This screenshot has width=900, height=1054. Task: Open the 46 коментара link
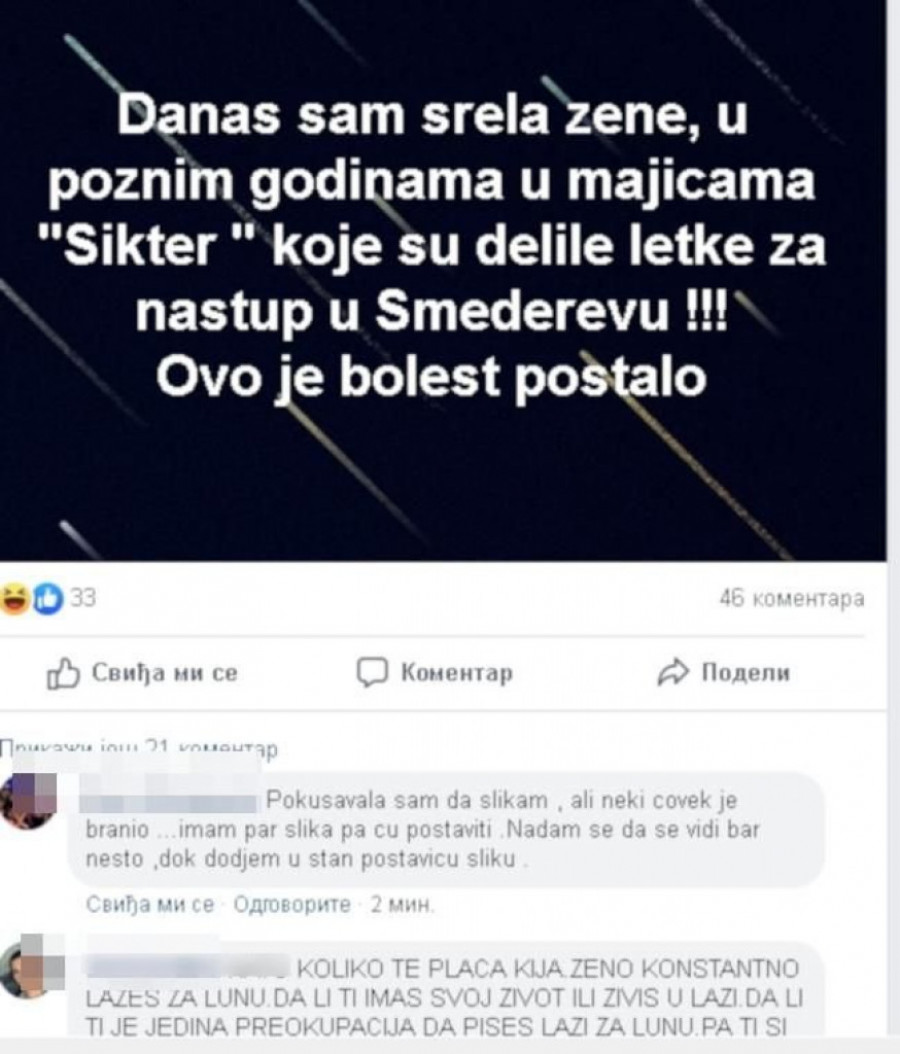pyautogui.click(x=791, y=598)
